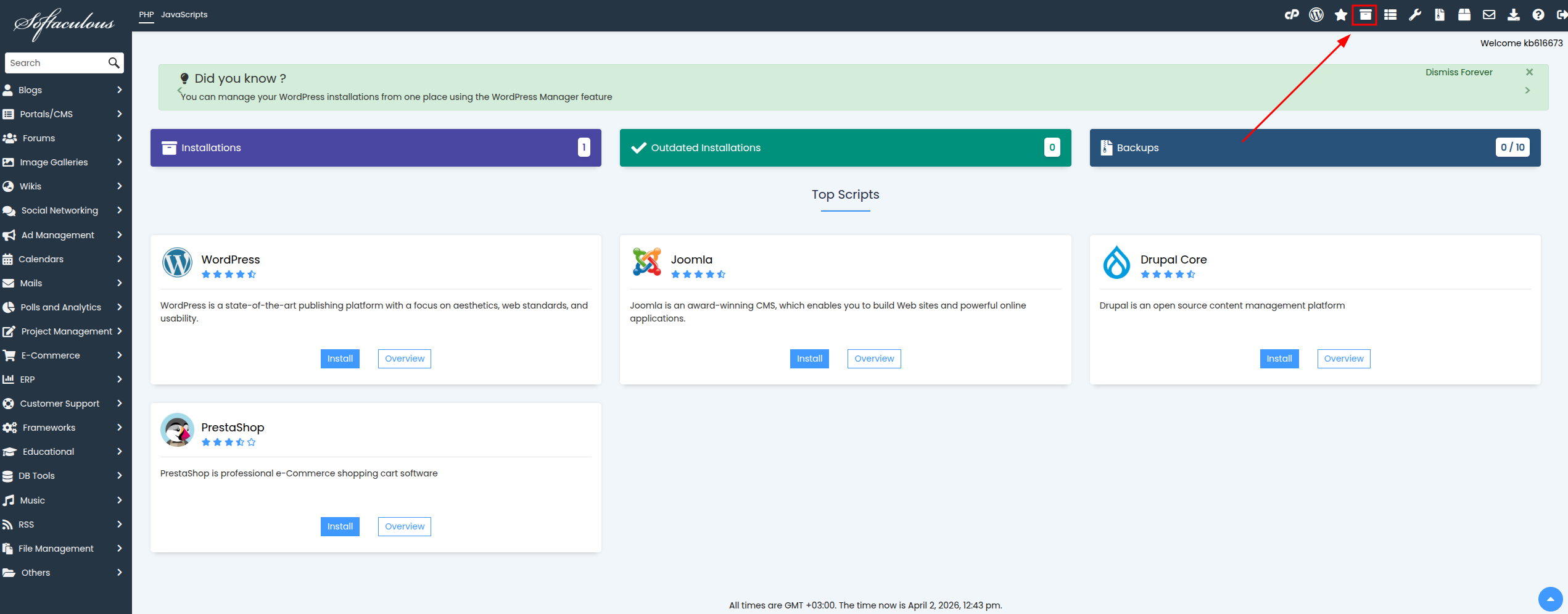Image resolution: width=1568 pixels, height=614 pixels.
Task: Click the wrench settings icon
Action: pos(1415,15)
